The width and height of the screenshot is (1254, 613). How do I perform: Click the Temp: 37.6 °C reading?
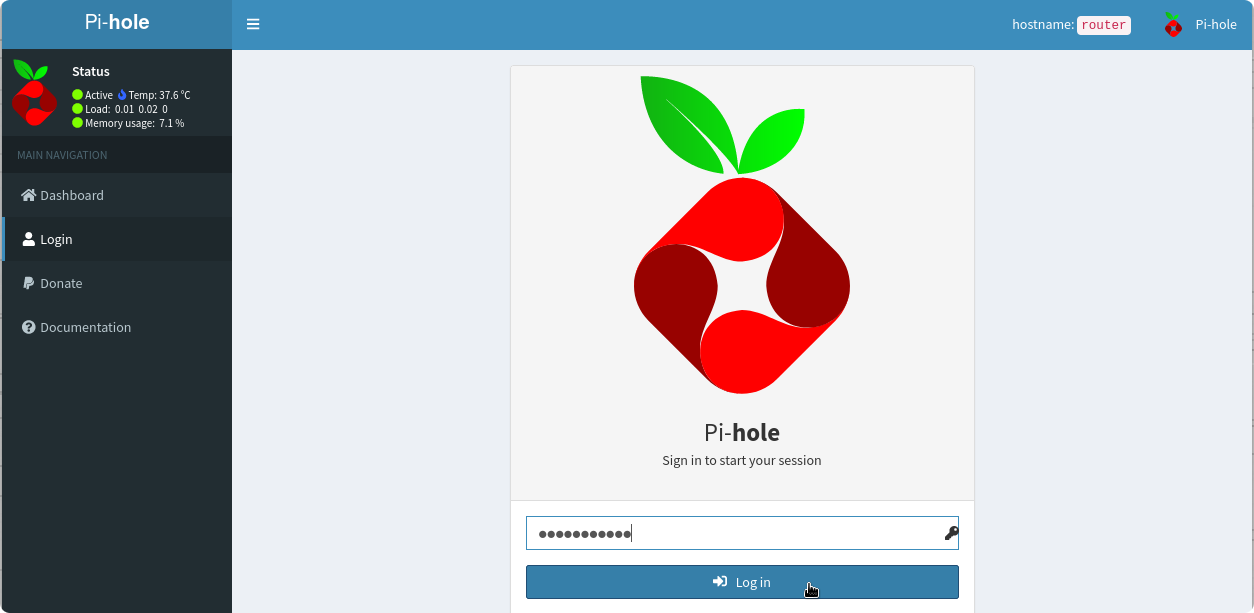tap(159, 95)
